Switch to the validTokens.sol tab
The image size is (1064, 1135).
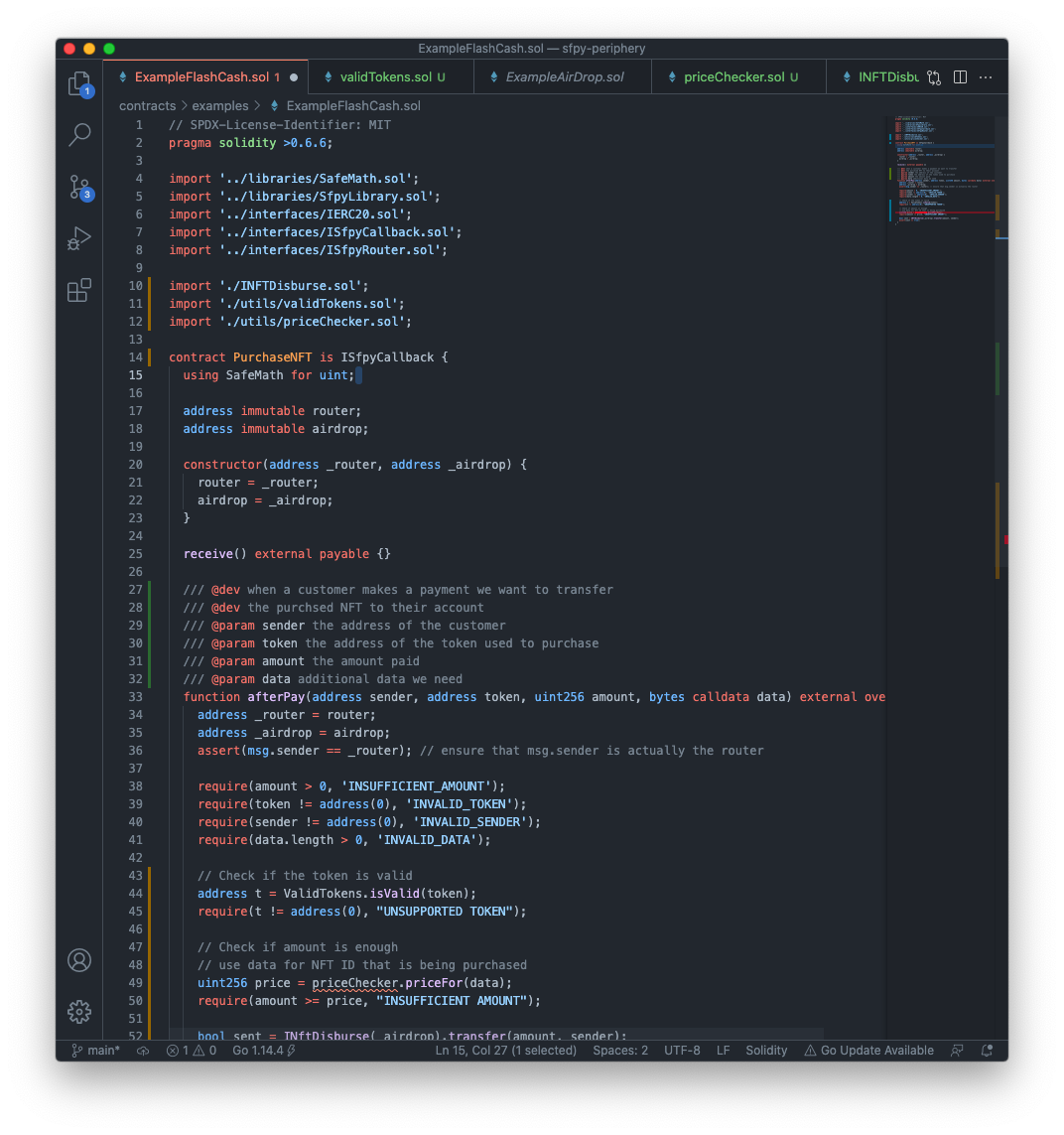(391, 76)
